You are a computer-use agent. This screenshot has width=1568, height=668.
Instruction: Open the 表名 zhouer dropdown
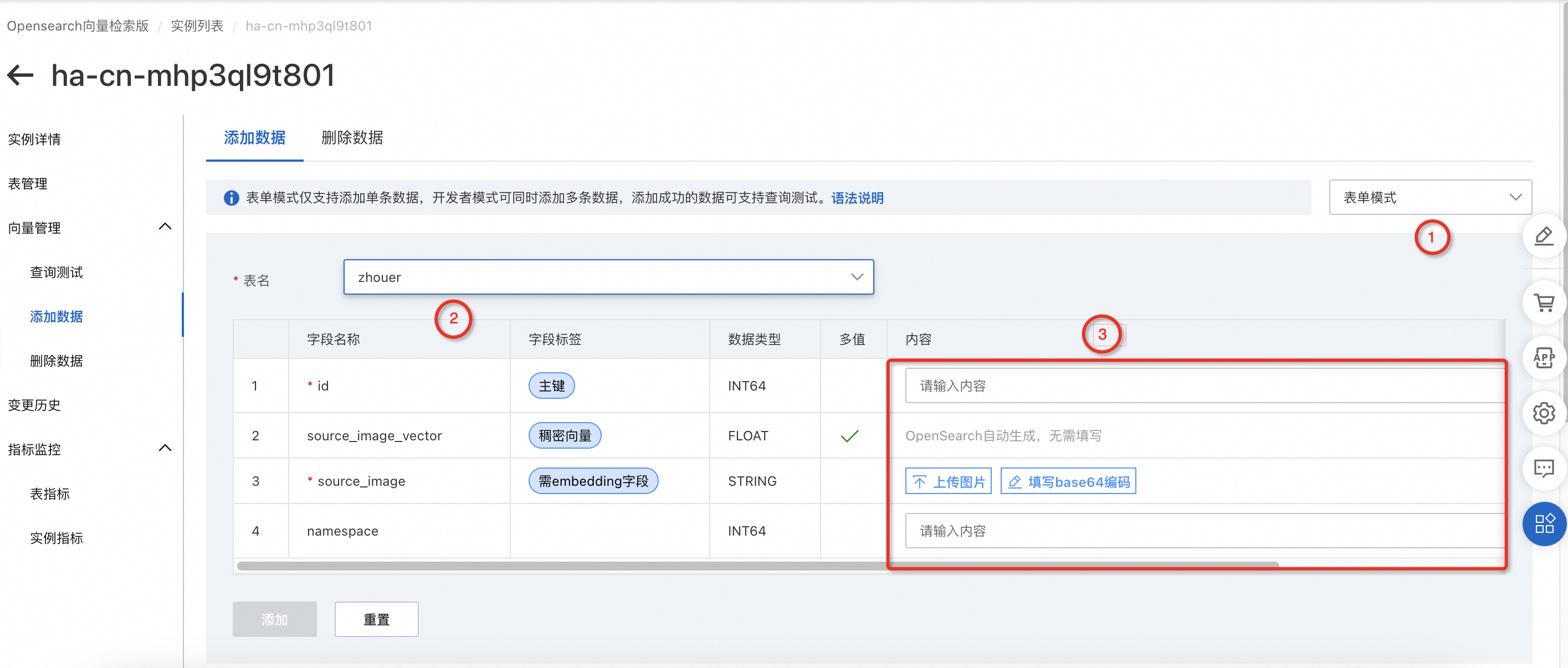point(608,278)
